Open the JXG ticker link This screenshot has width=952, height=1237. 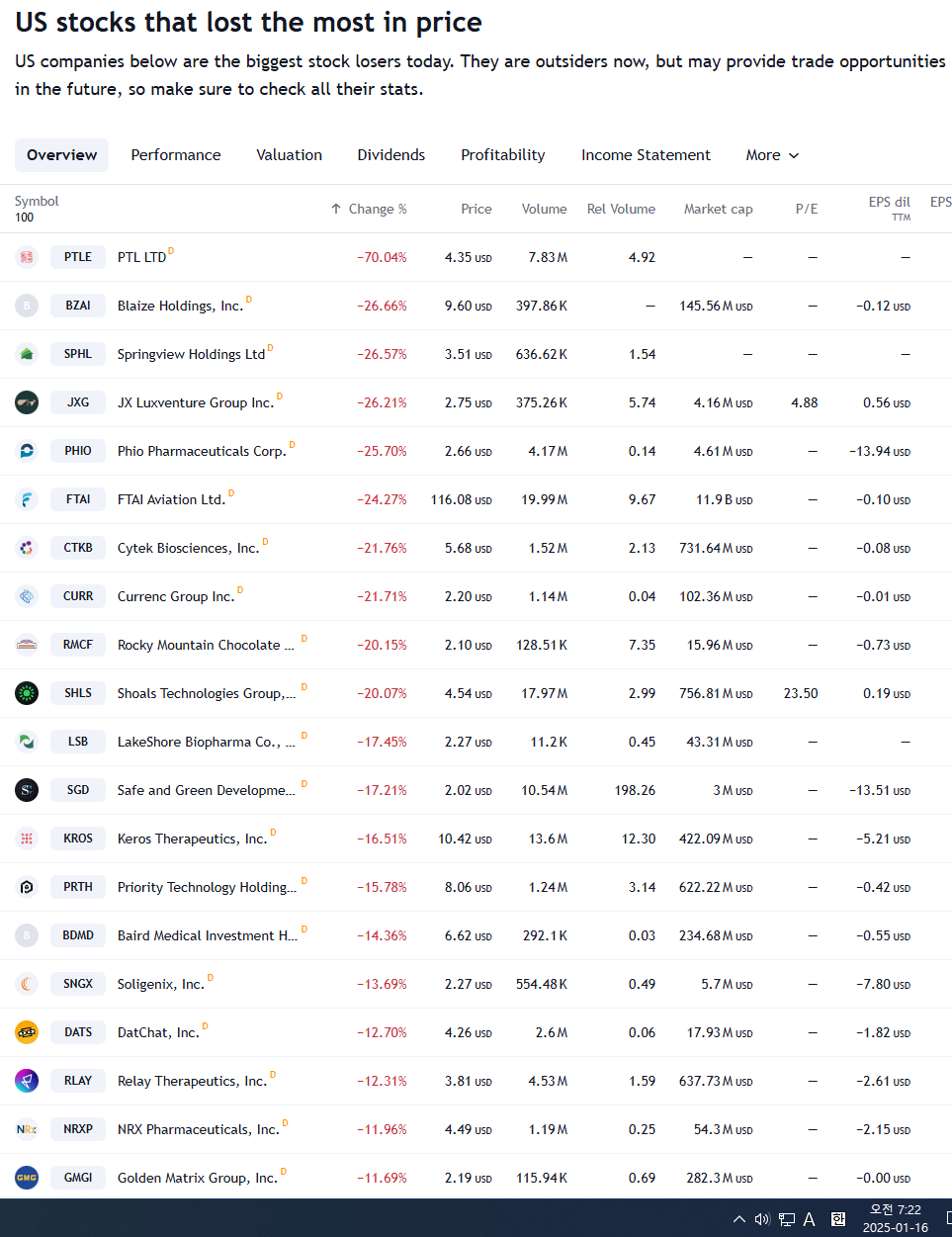(78, 402)
